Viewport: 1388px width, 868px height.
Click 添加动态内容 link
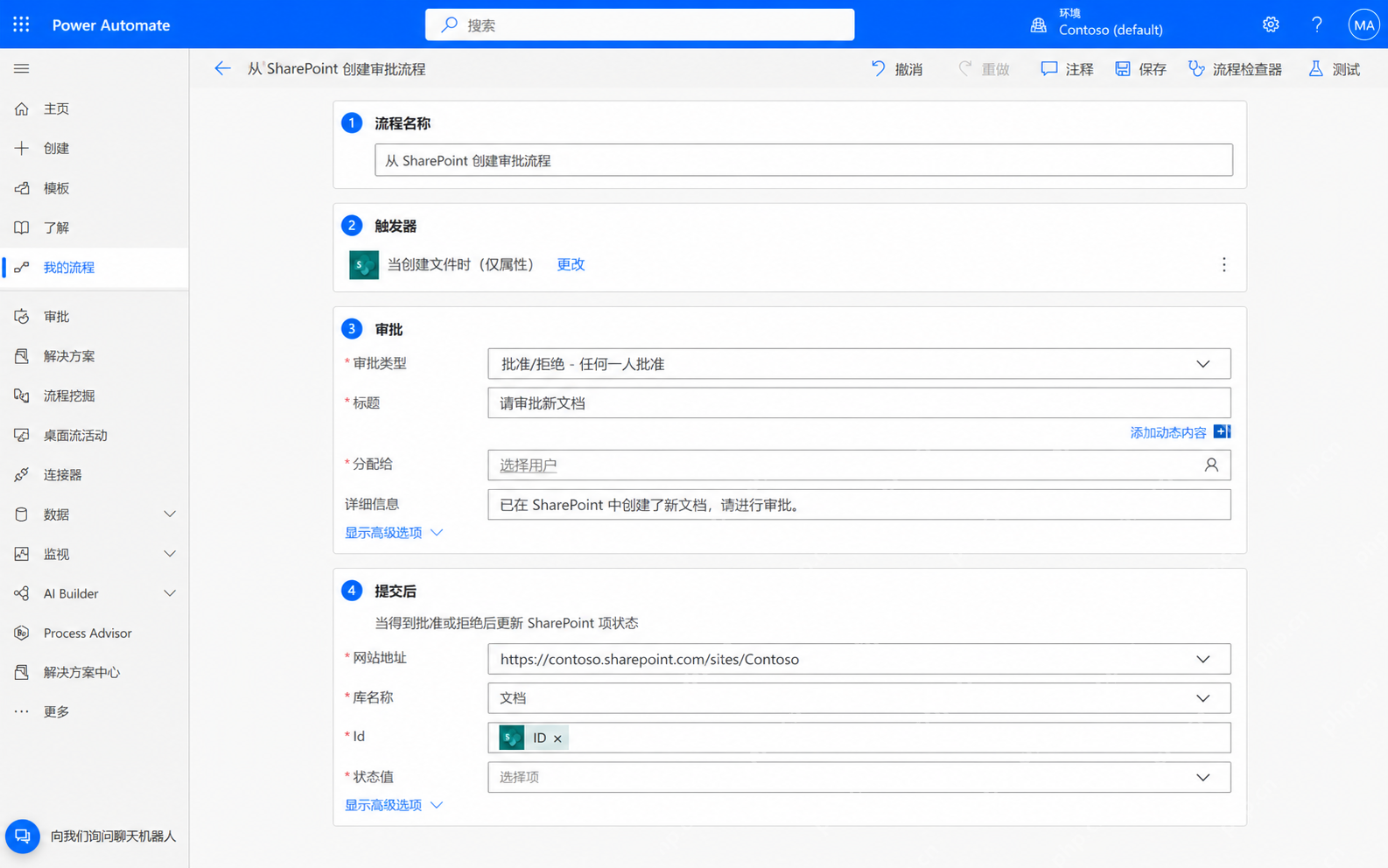pos(1167,432)
